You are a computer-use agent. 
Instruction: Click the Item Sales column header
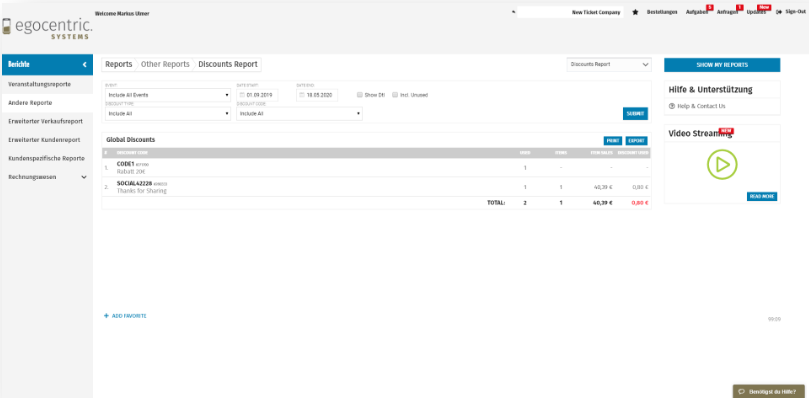pyautogui.click(x=602, y=153)
